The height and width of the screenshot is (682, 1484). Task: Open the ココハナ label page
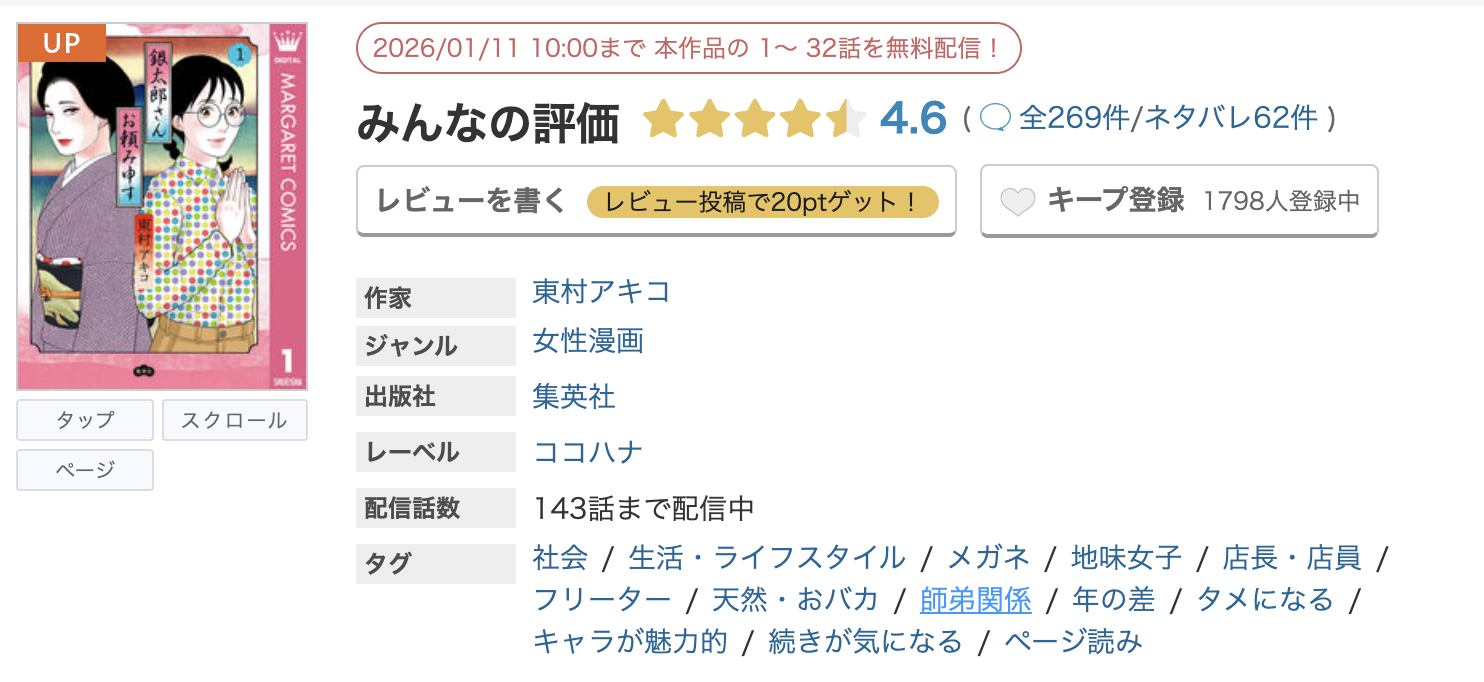590,451
